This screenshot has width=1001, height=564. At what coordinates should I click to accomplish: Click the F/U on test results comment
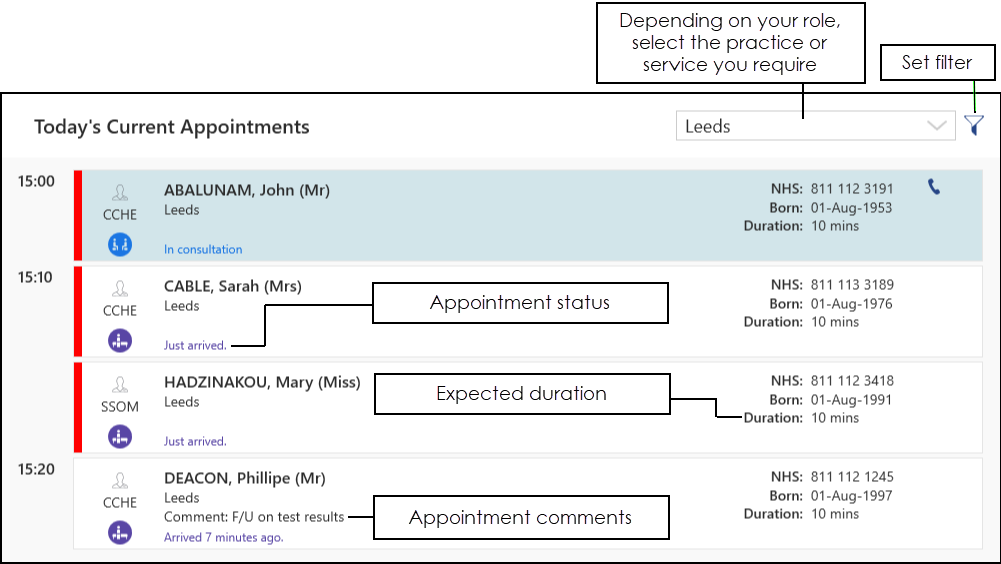pyautogui.click(x=254, y=517)
